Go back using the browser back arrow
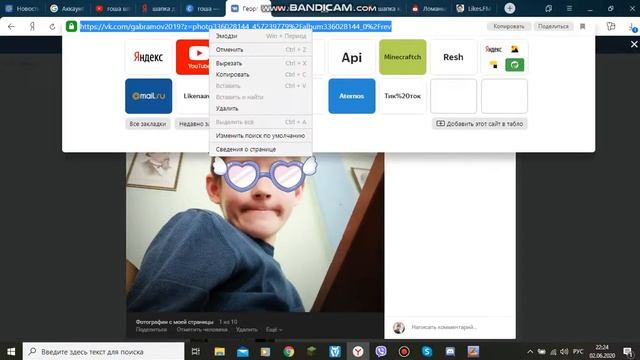 [x=11, y=27]
